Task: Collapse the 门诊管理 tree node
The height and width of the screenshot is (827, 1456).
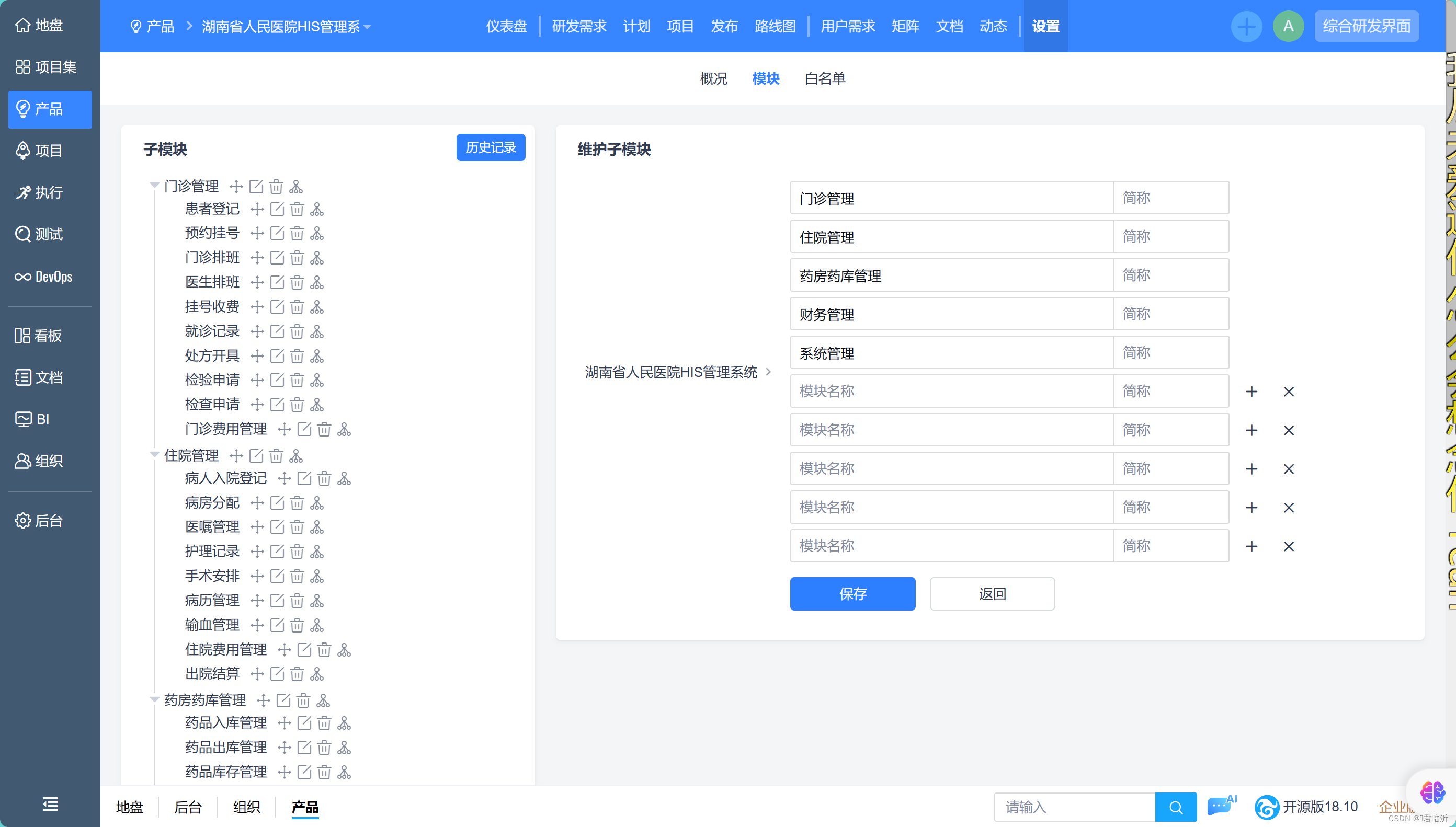Action: [x=154, y=185]
